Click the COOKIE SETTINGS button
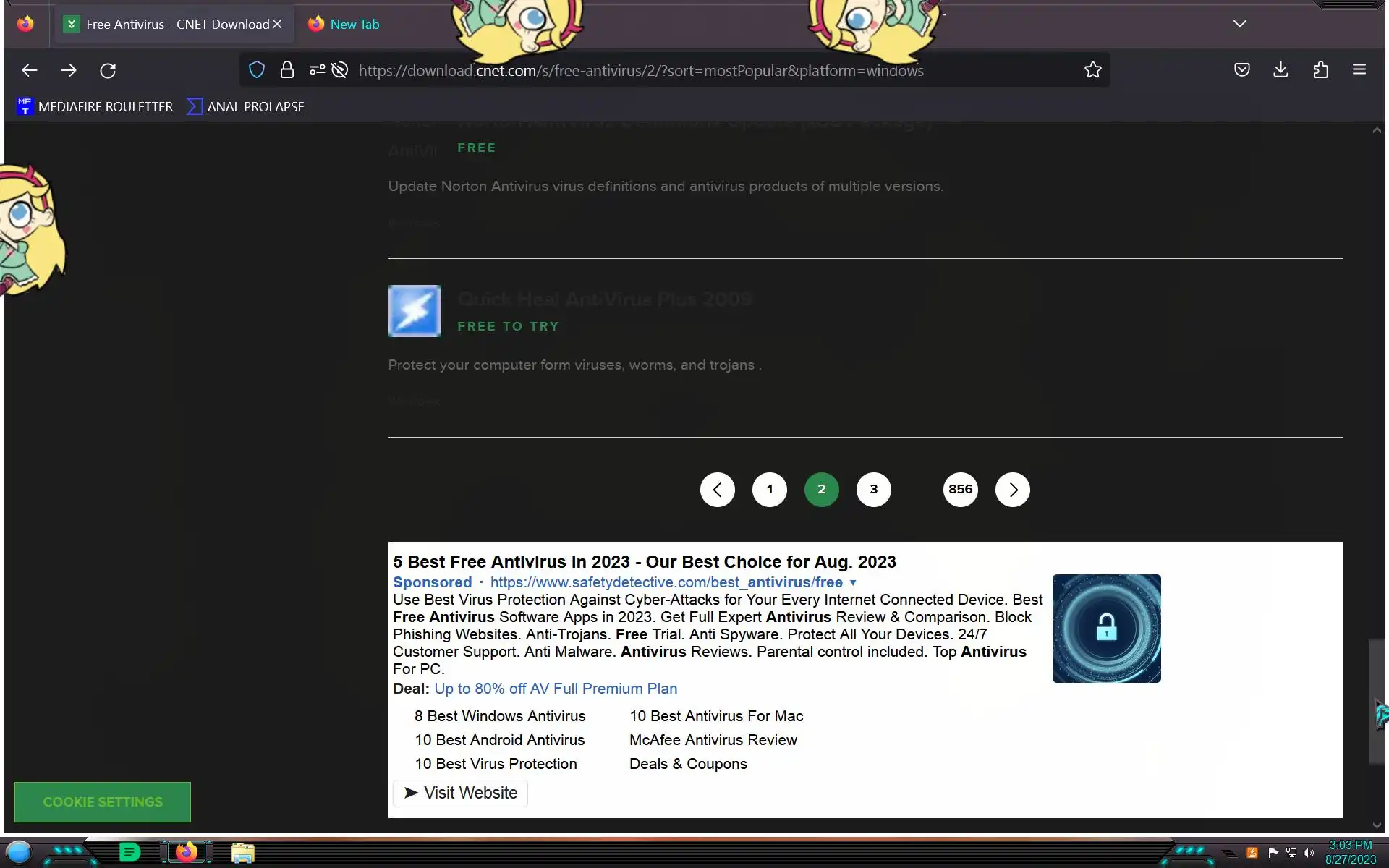This screenshot has height=868, width=1389. tap(103, 801)
